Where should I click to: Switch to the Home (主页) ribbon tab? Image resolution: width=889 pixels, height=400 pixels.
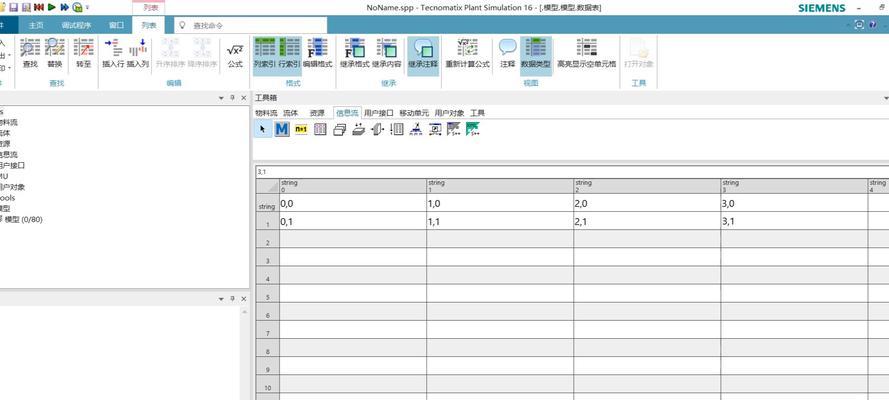coord(36,25)
